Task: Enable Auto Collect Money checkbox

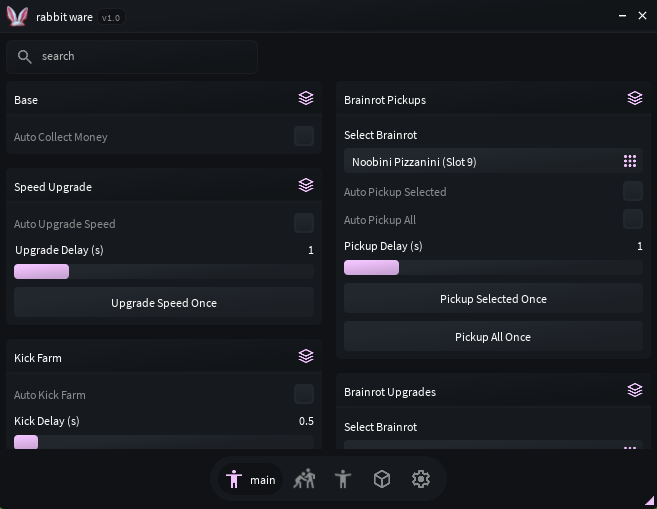Action: (304, 136)
